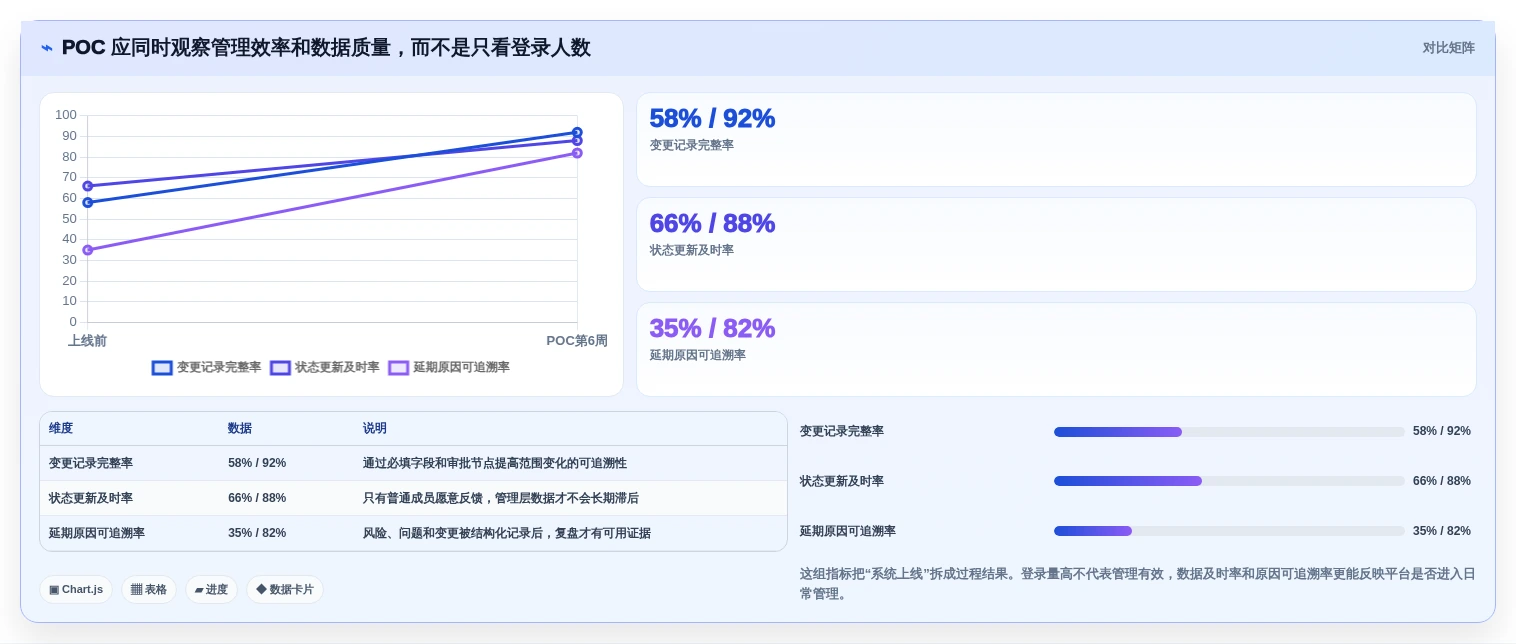Click the 对比矩阵 label in the header
This screenshot has height=644, width=1516.
1448,48
